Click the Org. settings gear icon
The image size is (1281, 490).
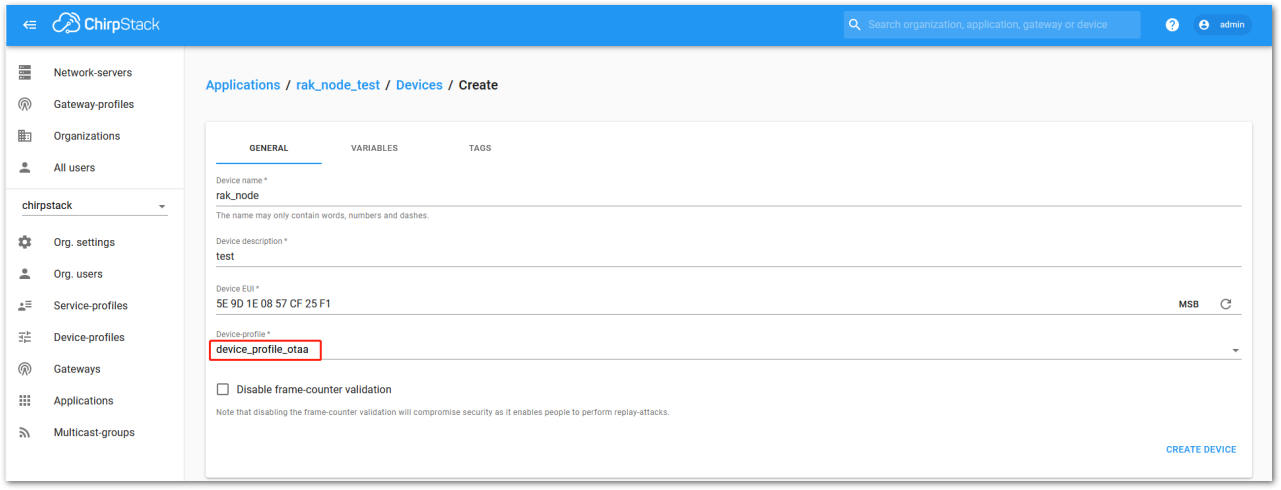click(x=25, y=242)
